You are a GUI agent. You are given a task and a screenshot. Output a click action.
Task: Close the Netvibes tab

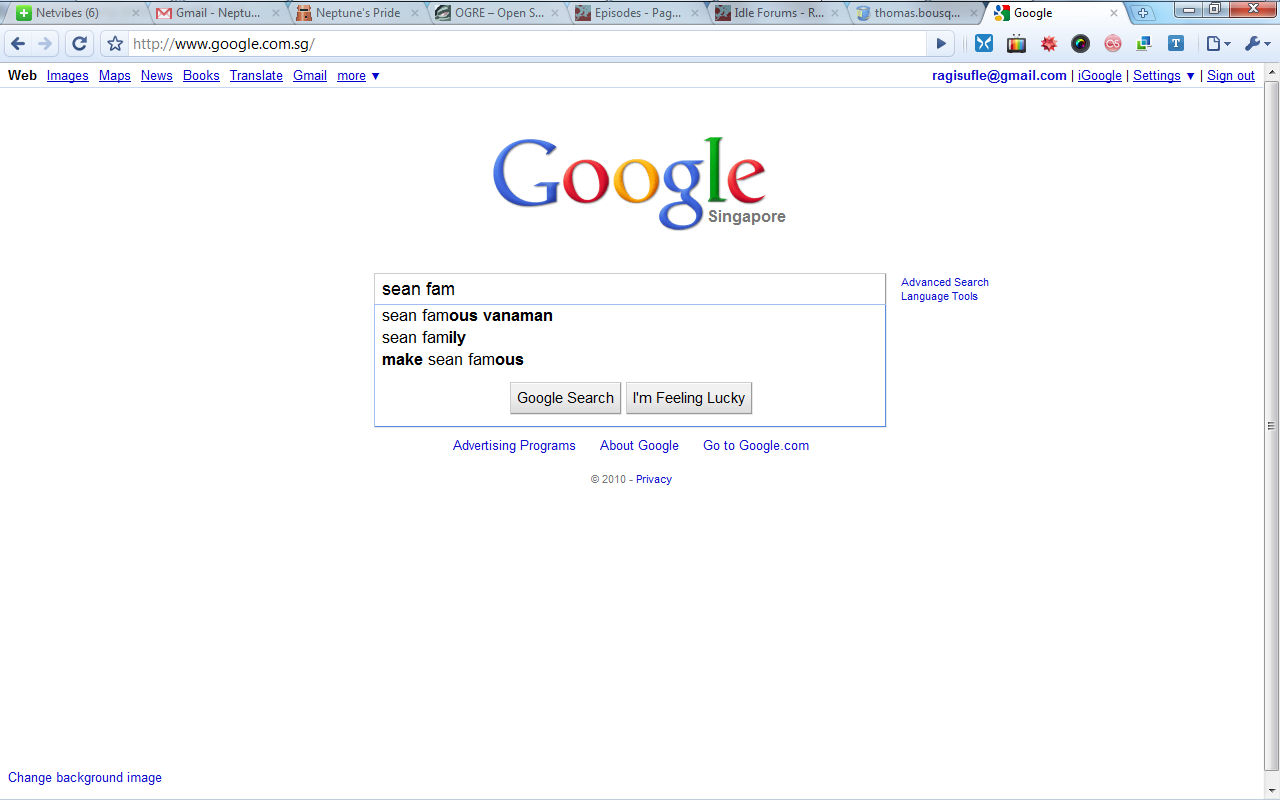point(137,14)
